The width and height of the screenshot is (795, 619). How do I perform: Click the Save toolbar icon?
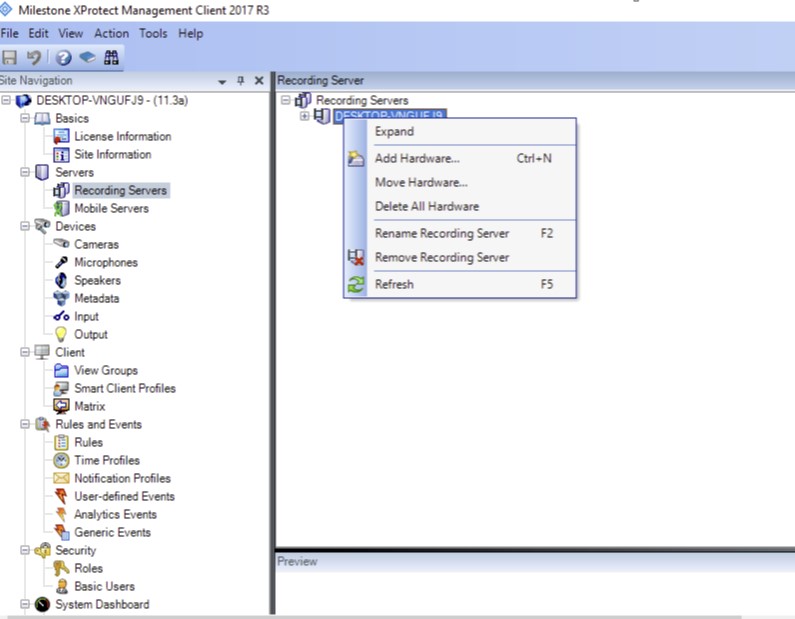[x=10, y=58]
